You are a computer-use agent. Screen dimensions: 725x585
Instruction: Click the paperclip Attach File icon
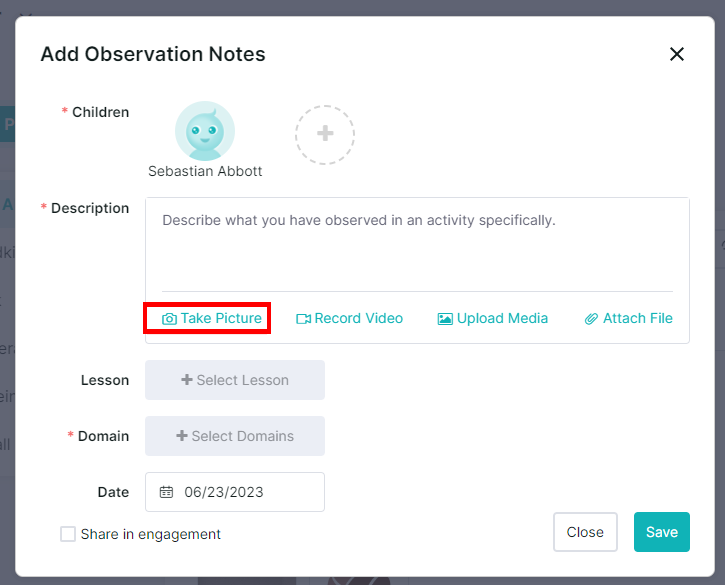click(592, 319)
